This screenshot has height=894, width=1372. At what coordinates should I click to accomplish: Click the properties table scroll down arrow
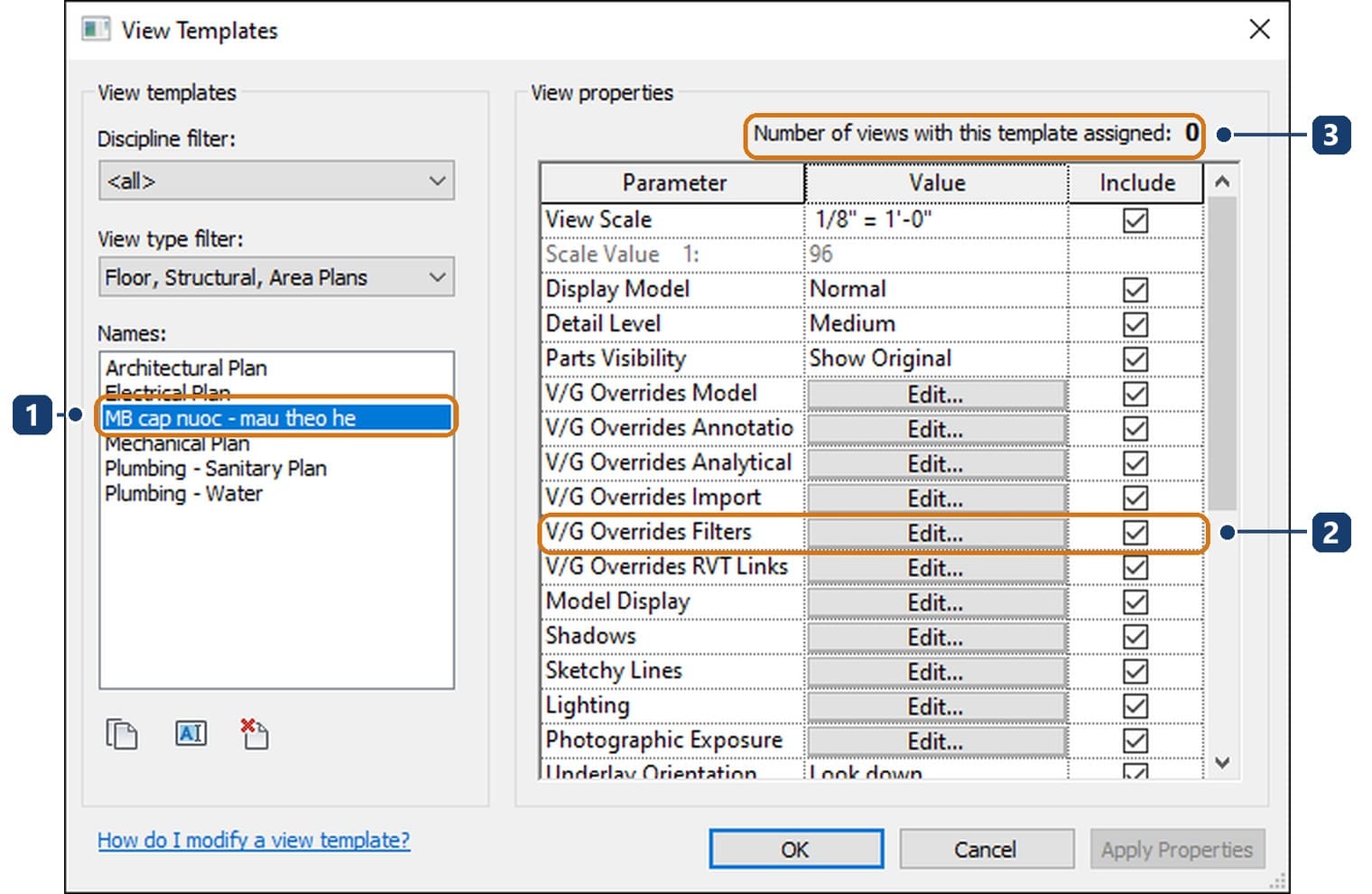pos(1222,762)
